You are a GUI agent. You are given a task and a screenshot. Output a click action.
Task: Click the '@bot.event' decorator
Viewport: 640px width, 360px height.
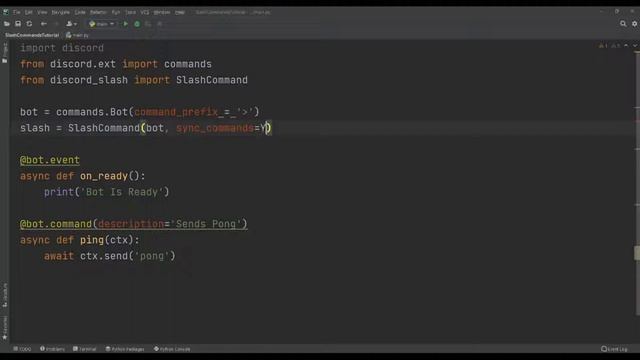[x=50, y=160]
